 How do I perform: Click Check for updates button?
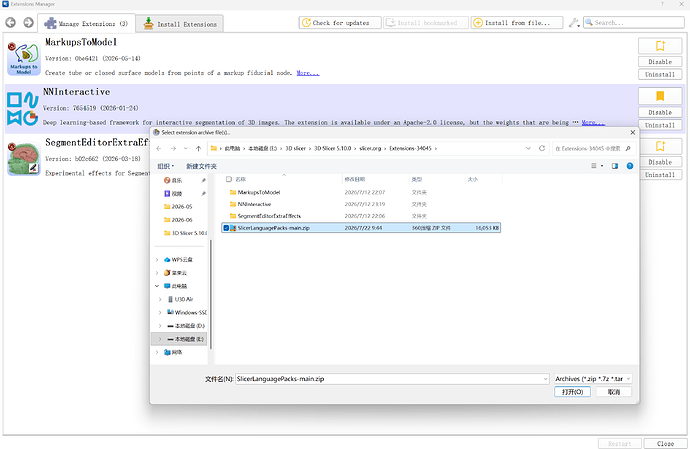coord(340,22)
